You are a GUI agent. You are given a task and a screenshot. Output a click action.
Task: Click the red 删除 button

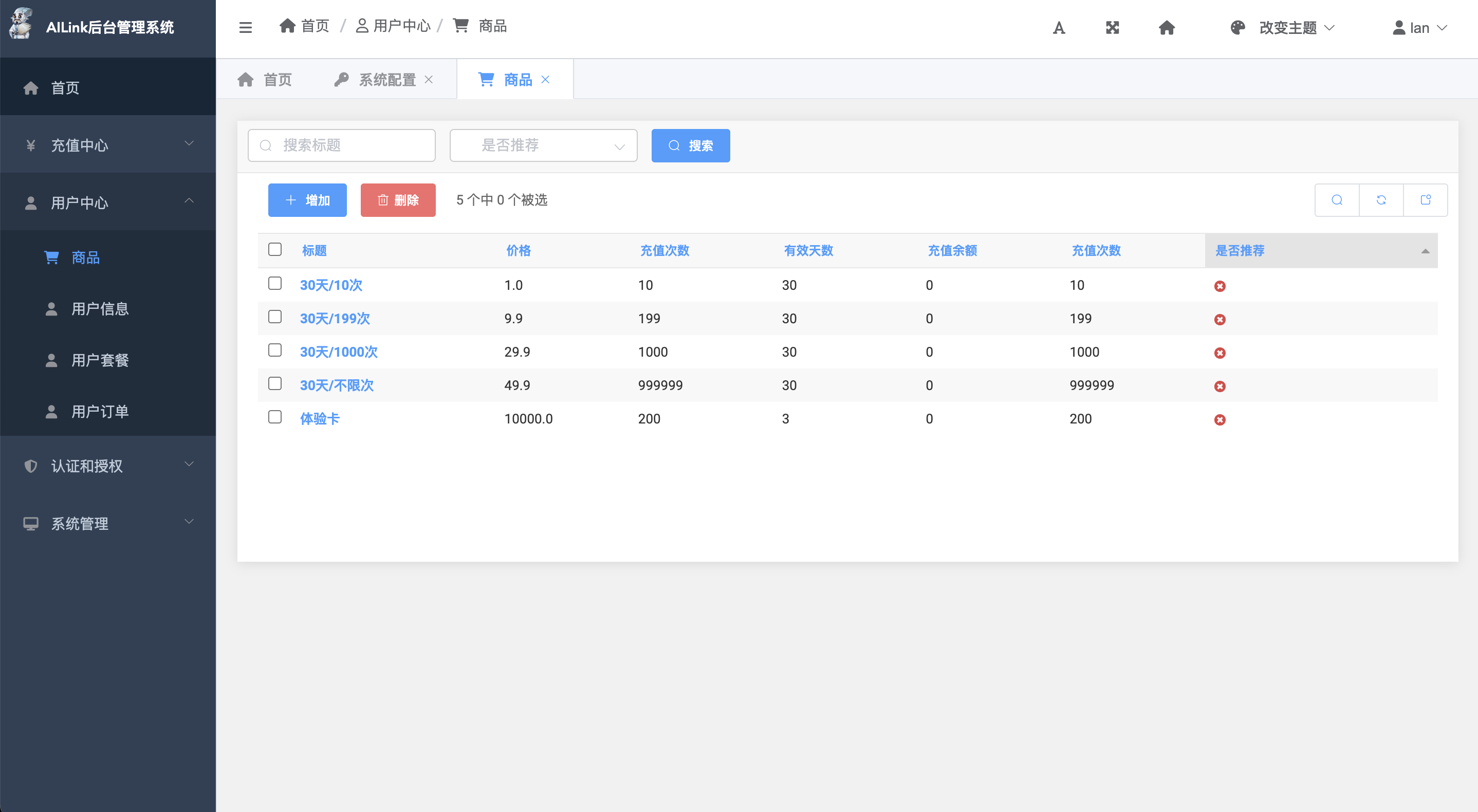pos(398,200)
